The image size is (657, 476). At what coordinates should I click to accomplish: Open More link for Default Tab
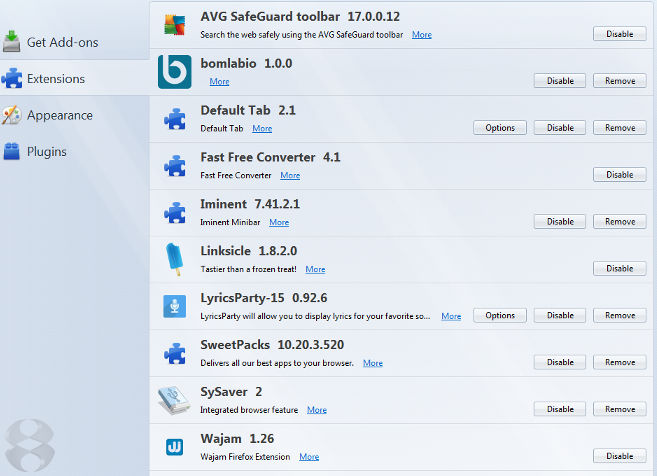pyautogui.click(x=262, y=129)
